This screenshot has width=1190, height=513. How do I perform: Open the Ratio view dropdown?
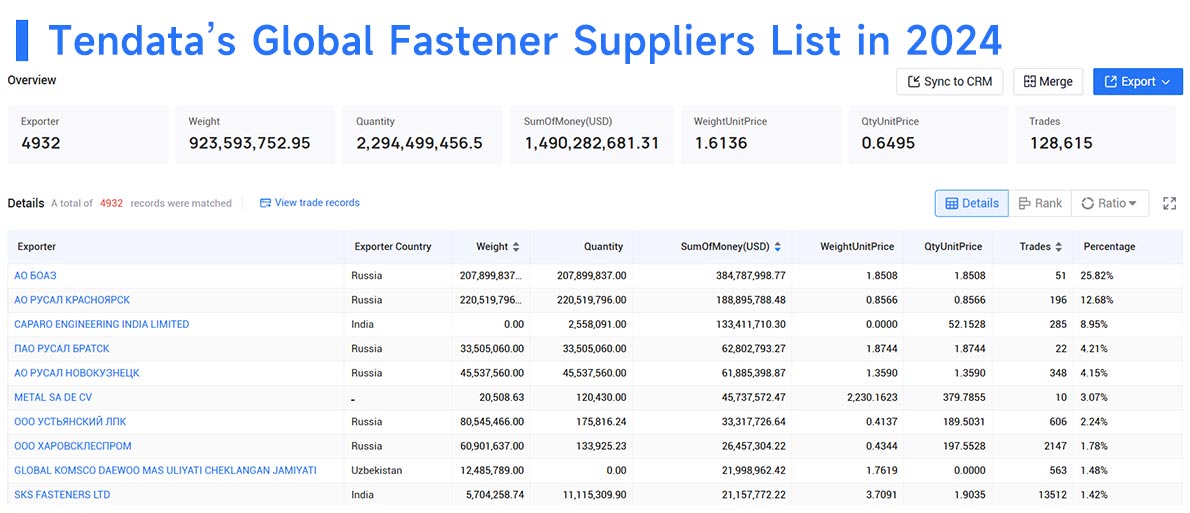[1110, 203]
